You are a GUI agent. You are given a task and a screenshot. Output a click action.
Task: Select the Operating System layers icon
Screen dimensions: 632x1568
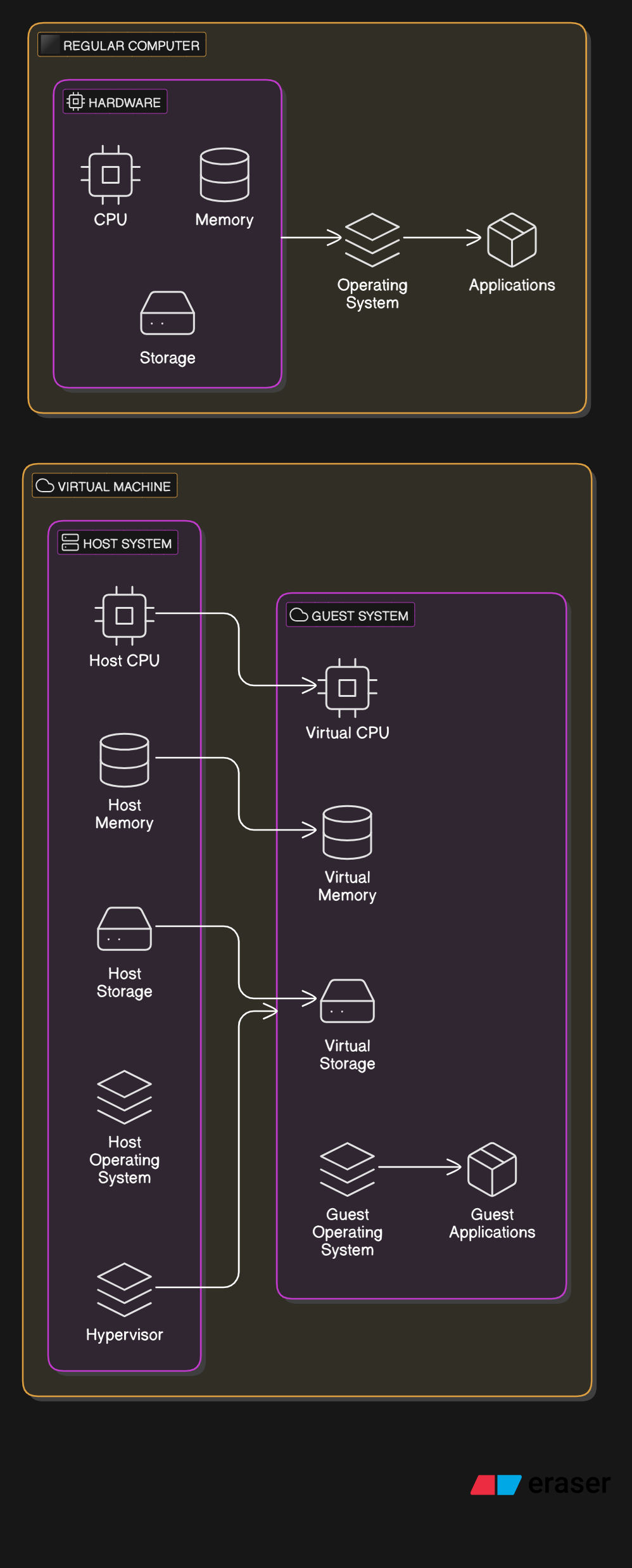[372, 240]
